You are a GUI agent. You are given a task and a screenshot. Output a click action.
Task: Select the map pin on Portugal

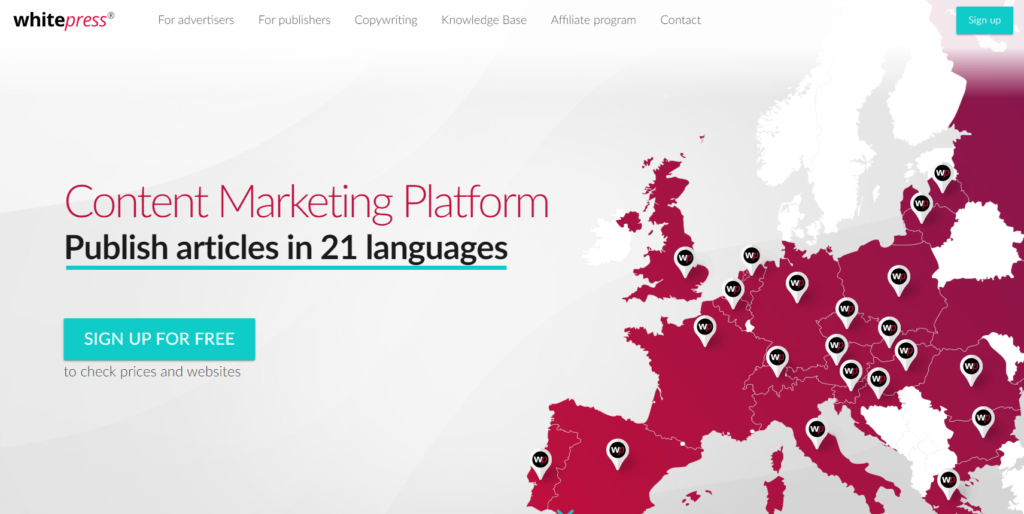pyautogui.click(x=540, y=463)
